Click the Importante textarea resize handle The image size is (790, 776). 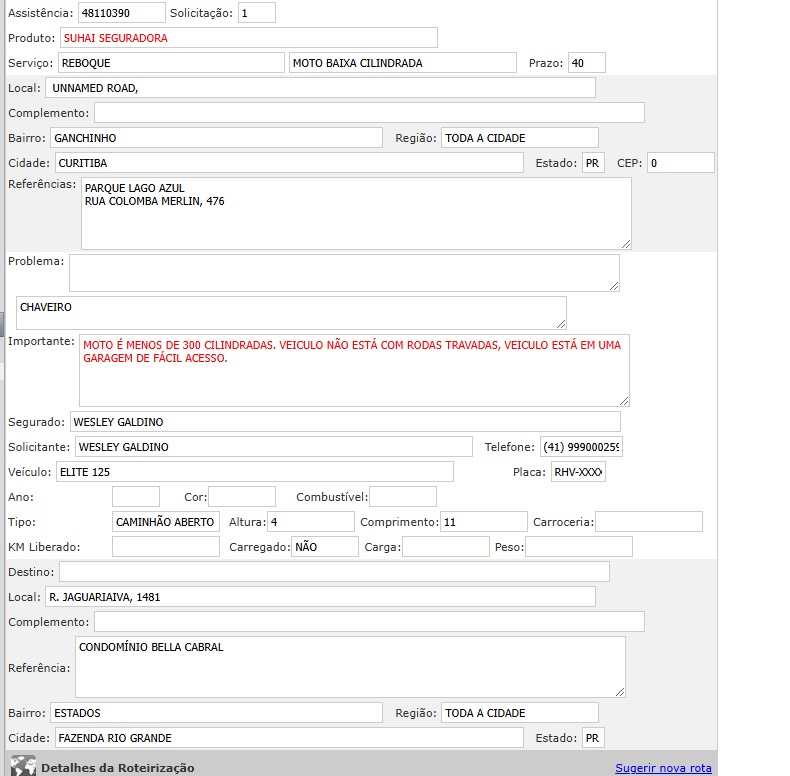click(623, 400)
